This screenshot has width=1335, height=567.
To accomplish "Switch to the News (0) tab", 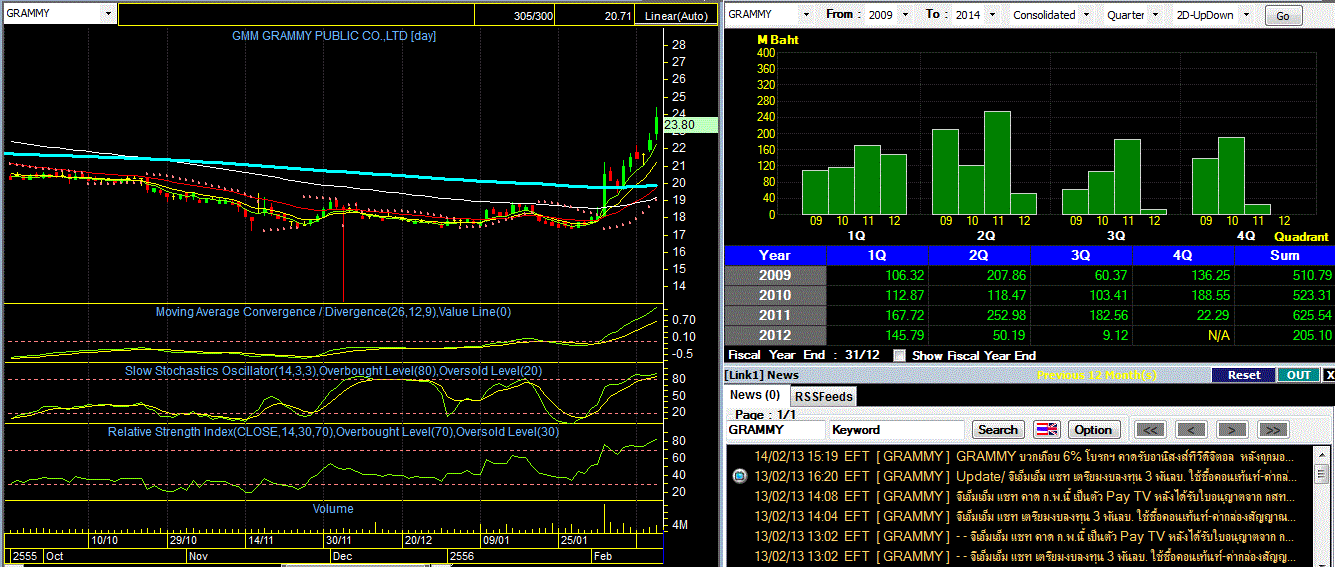I will coord(754,395).
